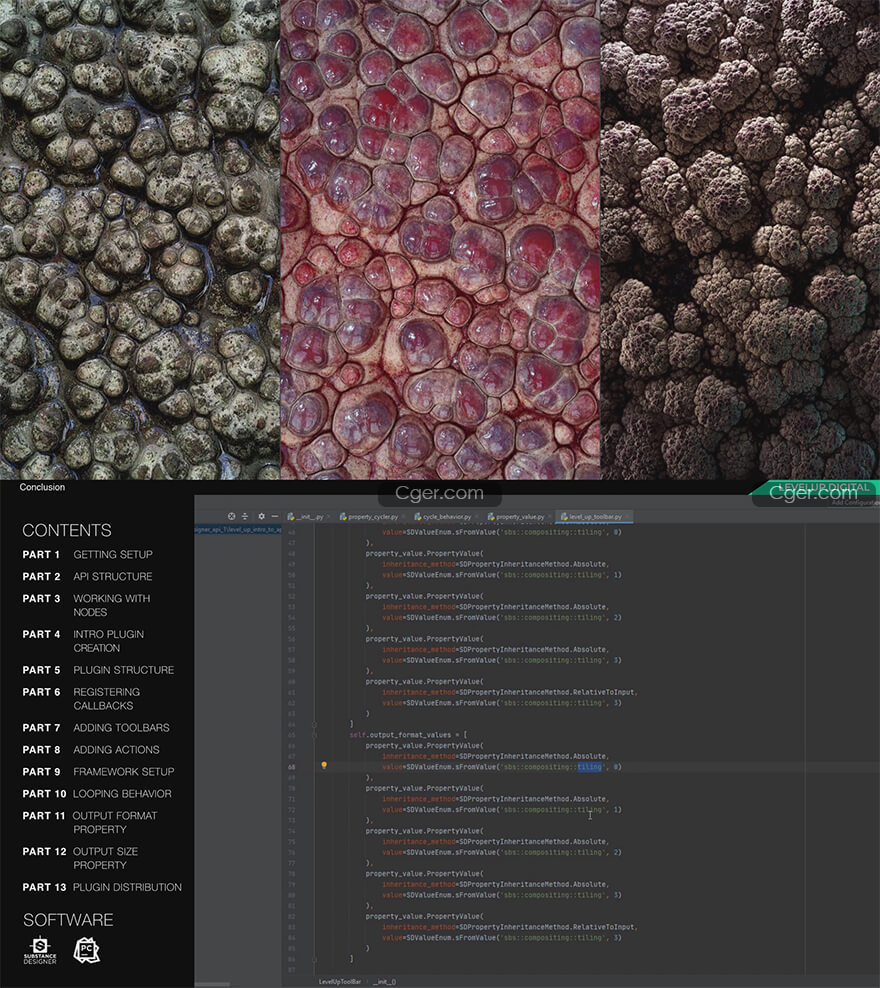Select 'PART 7 ADDING TOOLBARS'
880x988 pixels.
click(x=96, y=728)
